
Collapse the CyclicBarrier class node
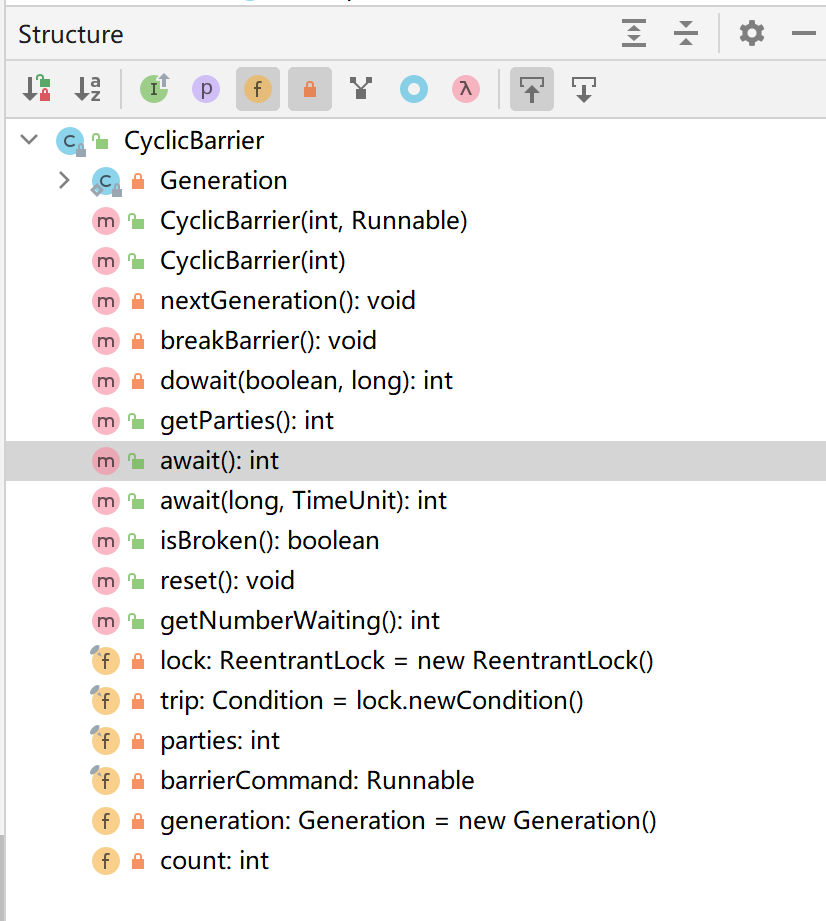point(29,140)
